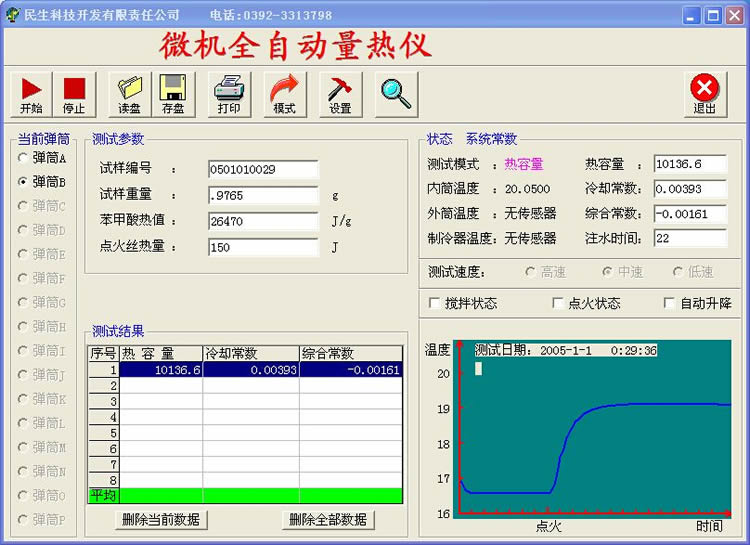Click row number 5 in results table

point(104,433)
